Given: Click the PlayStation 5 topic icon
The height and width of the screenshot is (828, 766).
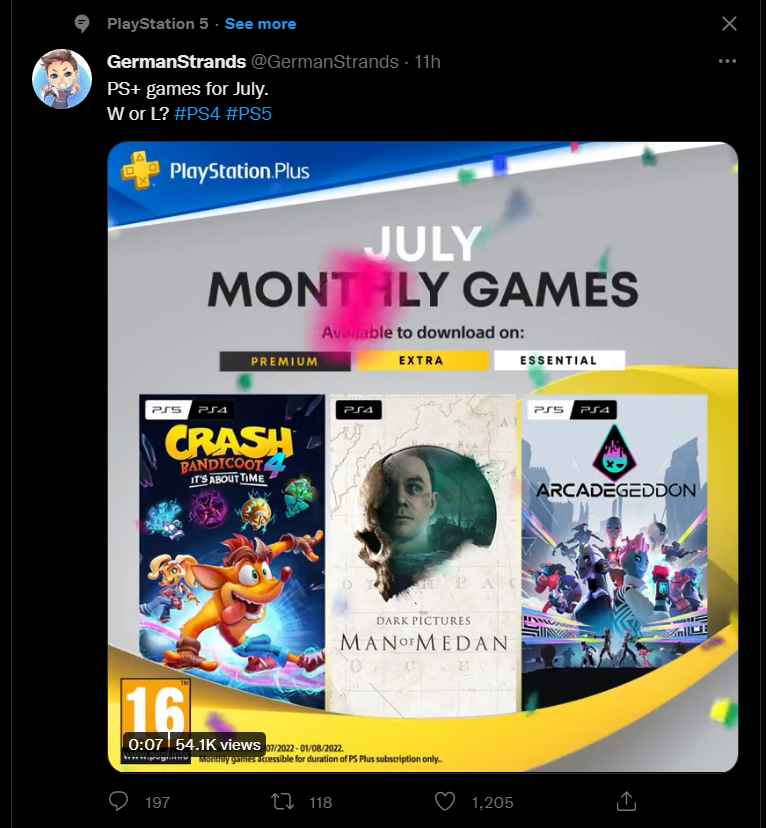Looking at the screenshot, I should [82, 24].
